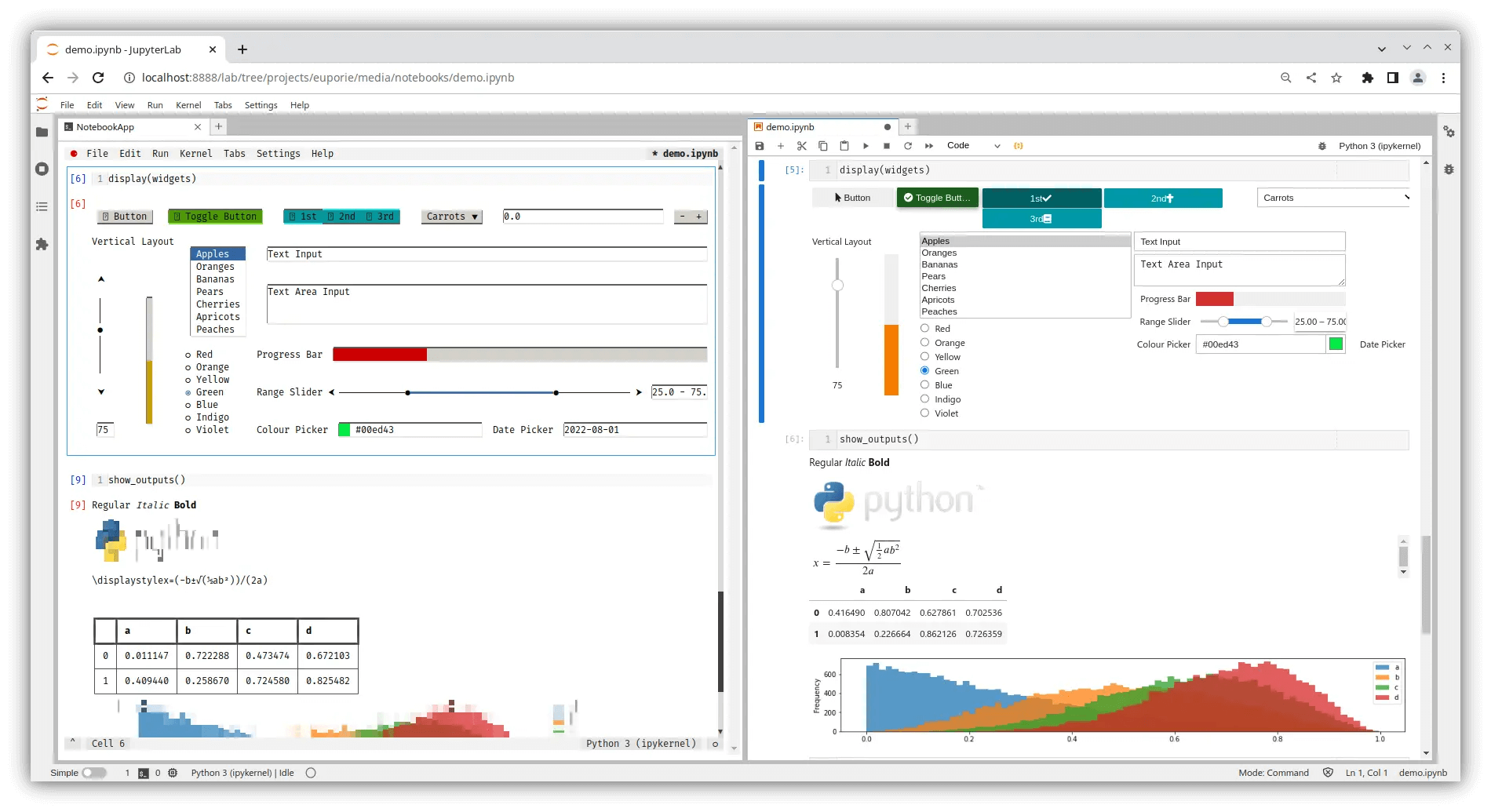Open the Code cell type dropdown
This screenshot has height=812, width=1491.
coord(973,146)
